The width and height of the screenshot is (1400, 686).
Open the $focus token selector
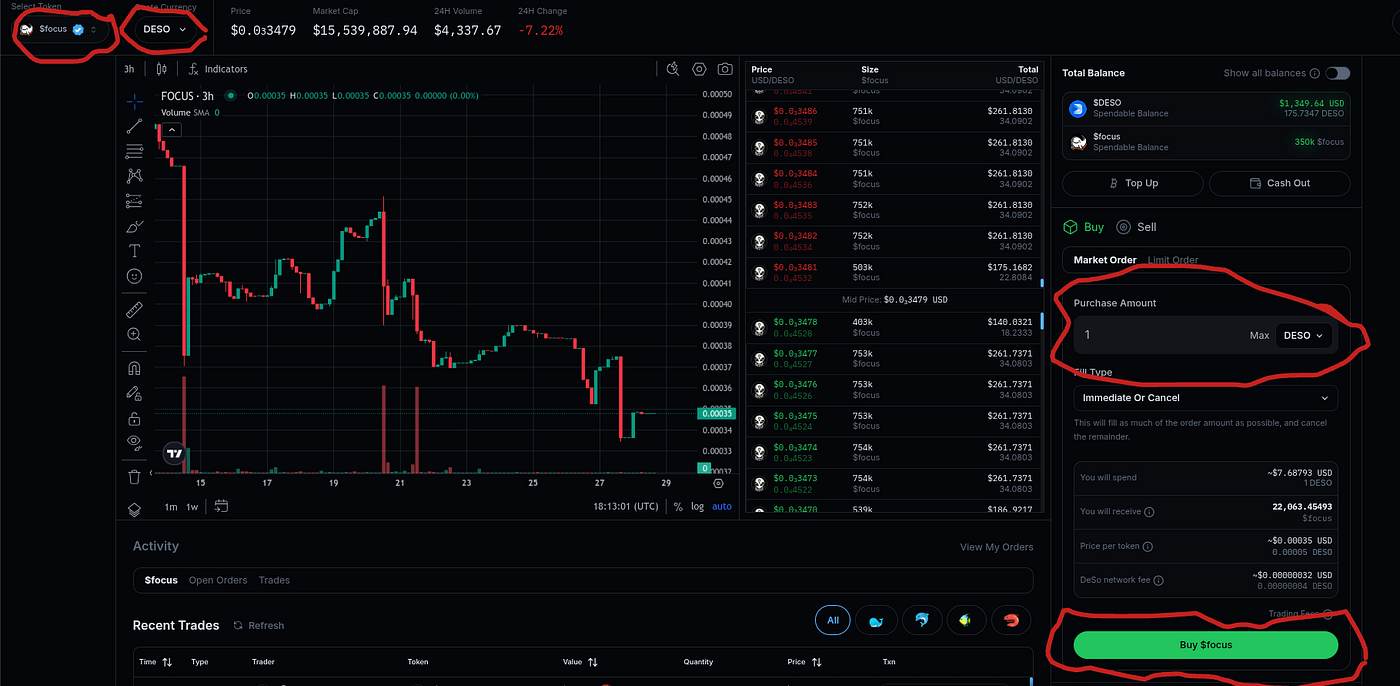[x=59, y=29]
